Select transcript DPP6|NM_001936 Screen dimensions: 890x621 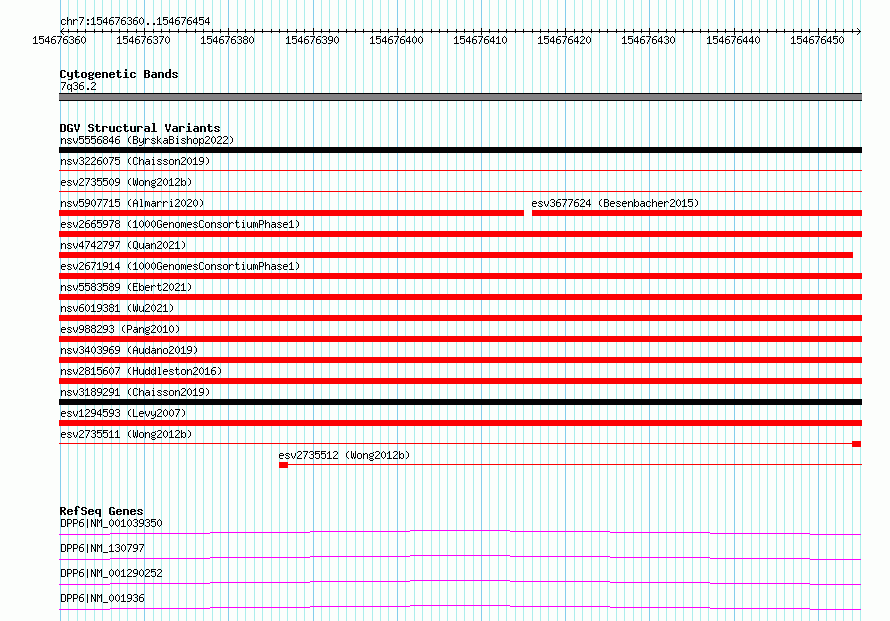[x=102, y=598]
